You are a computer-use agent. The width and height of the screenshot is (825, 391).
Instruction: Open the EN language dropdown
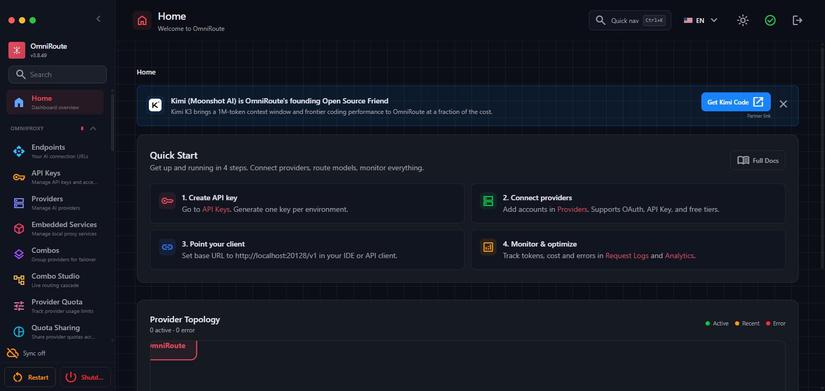coord(700,21)
